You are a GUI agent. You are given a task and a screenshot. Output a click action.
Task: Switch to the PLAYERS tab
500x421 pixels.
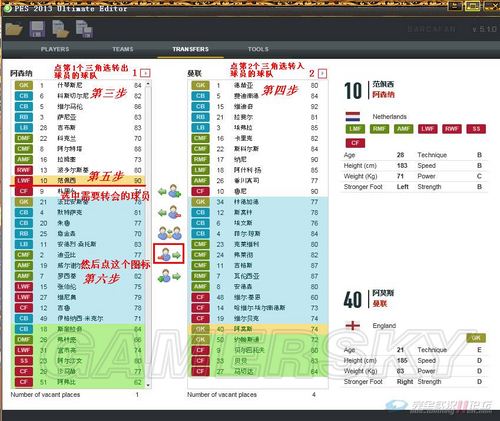(55, 49)
